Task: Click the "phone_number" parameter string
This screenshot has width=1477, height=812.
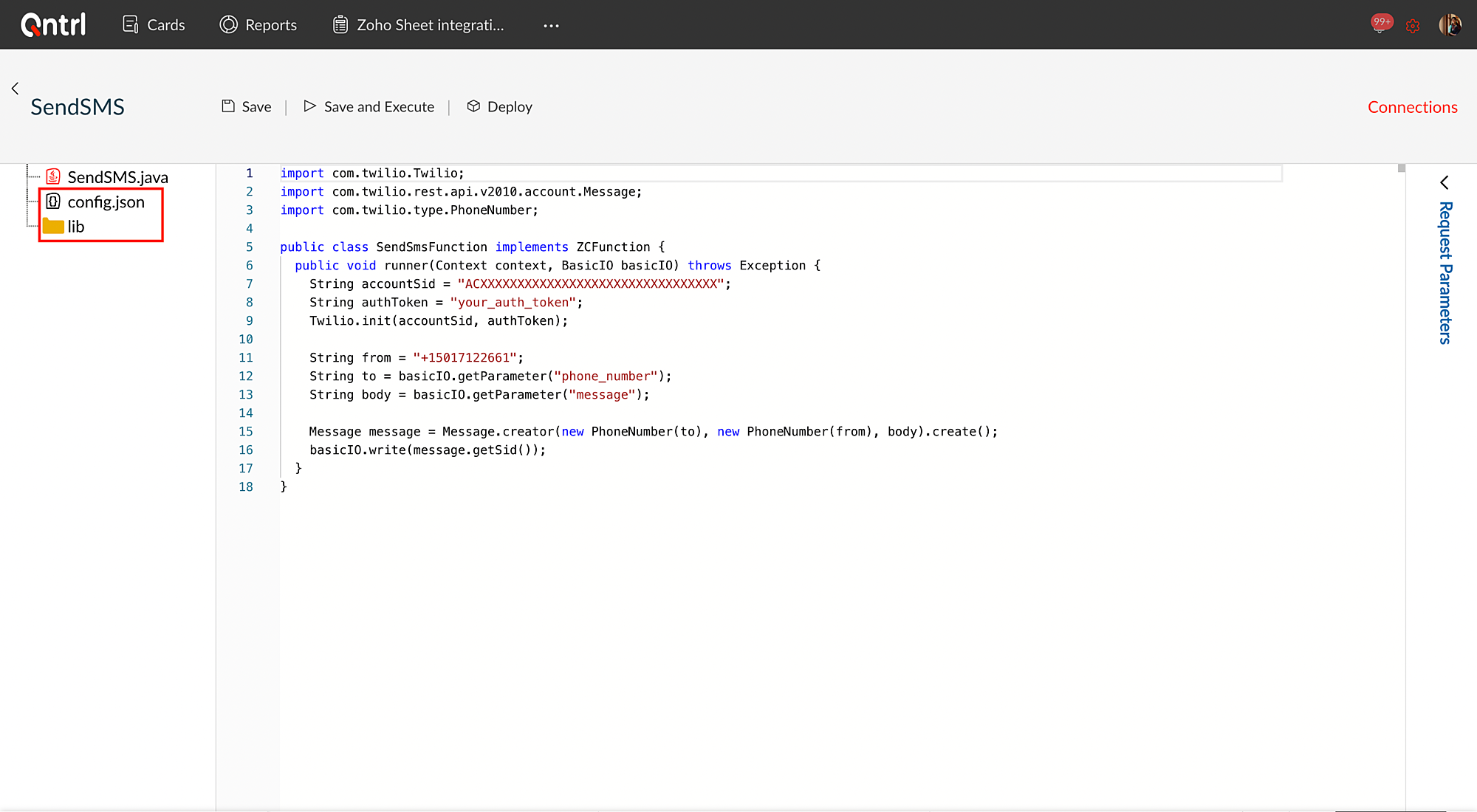Action: coord(606,376)
